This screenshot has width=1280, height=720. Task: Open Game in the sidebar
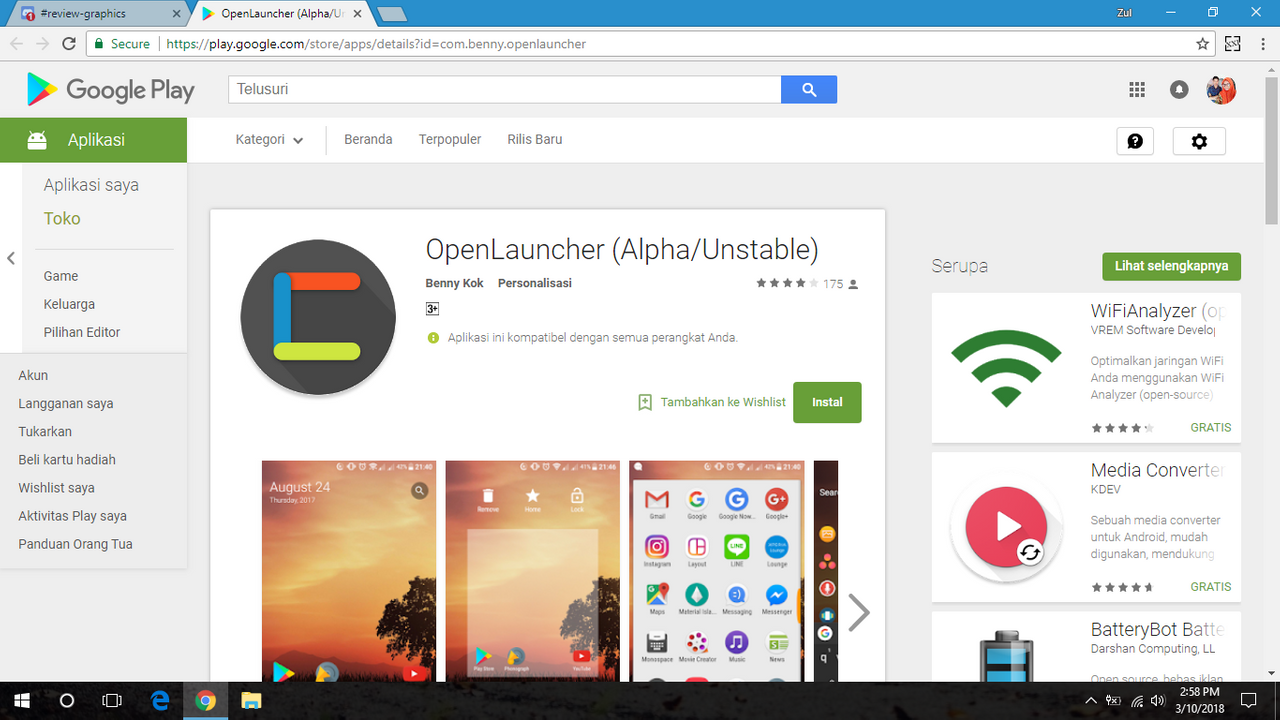click(61, 276)
